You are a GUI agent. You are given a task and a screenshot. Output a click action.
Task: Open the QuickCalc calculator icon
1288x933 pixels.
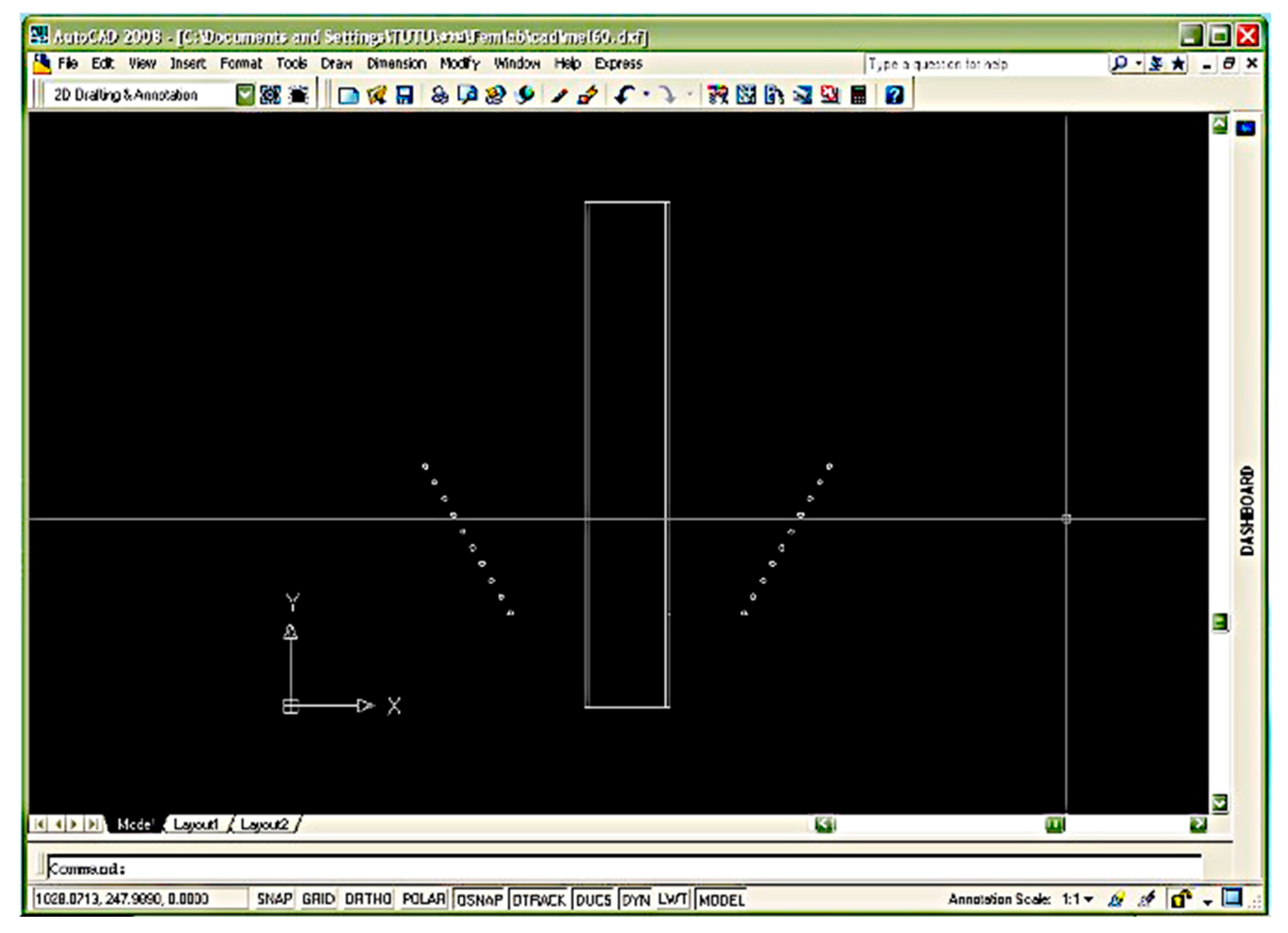(858, 95)
